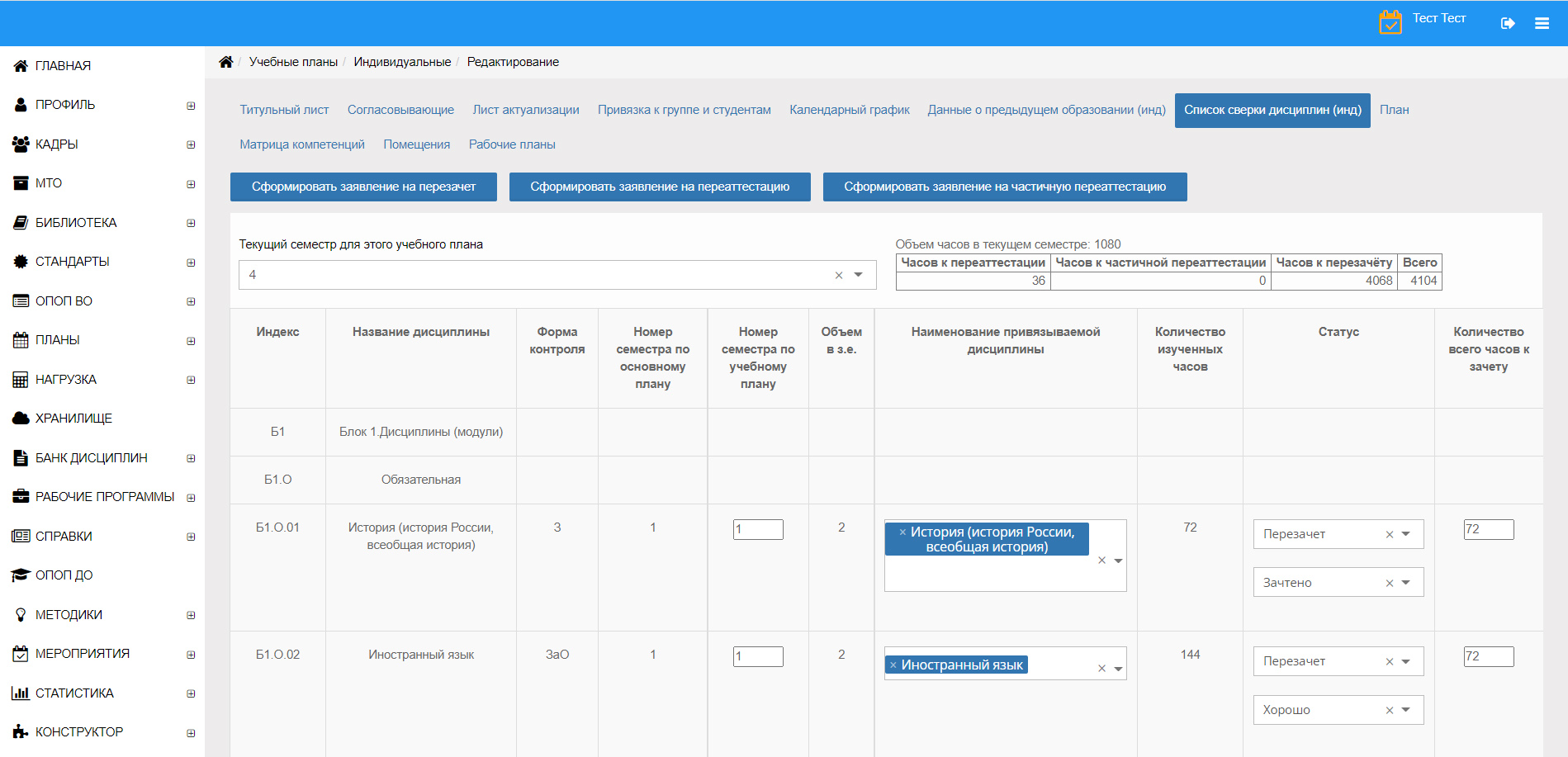The image size is (1568, 757).
Task: Open the hamburger menu in top bar
Action: pyautogui.click(x=1542, y=23)
